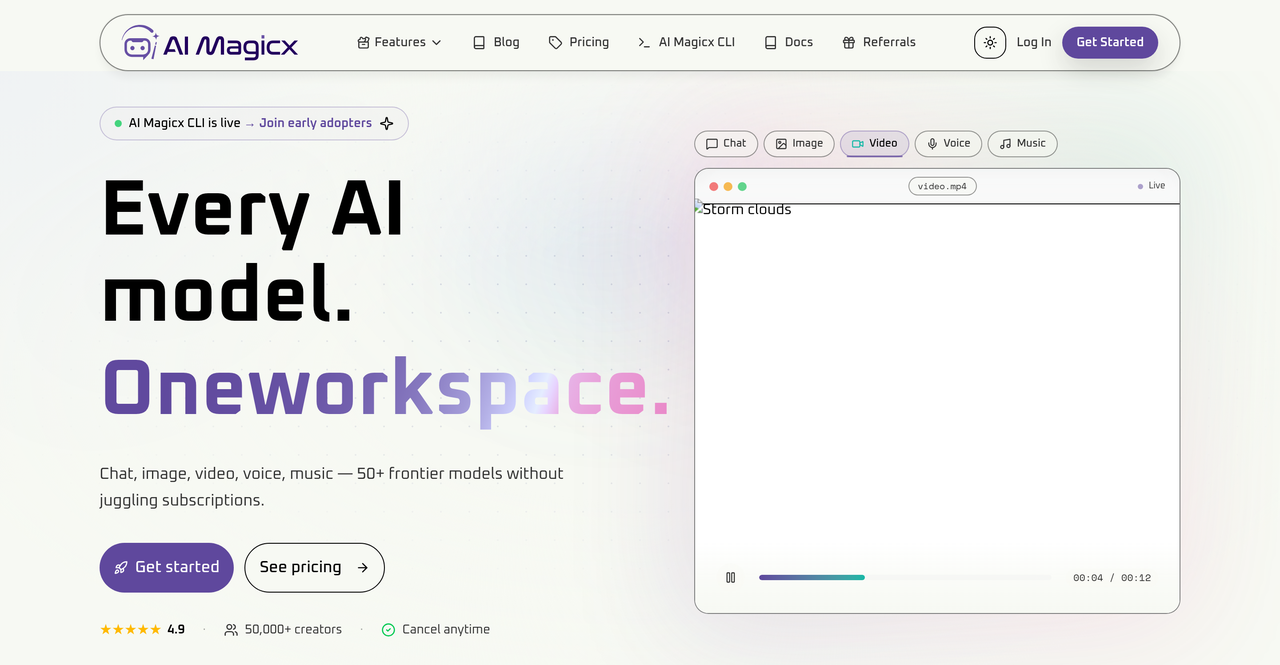Click the Features chevron arrow

[x=436, y=42]
